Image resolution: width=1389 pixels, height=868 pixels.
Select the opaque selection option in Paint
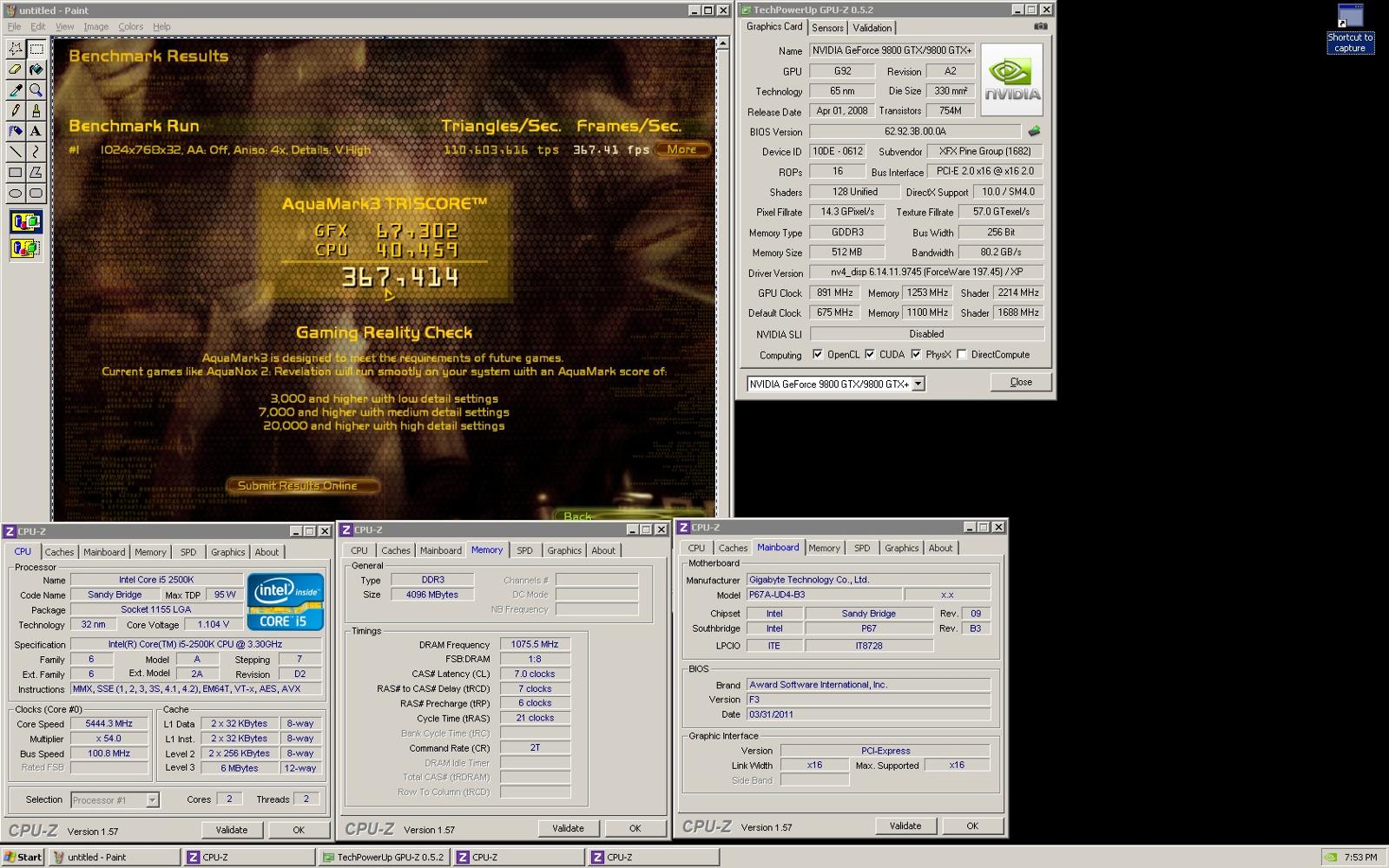[26, 222]
